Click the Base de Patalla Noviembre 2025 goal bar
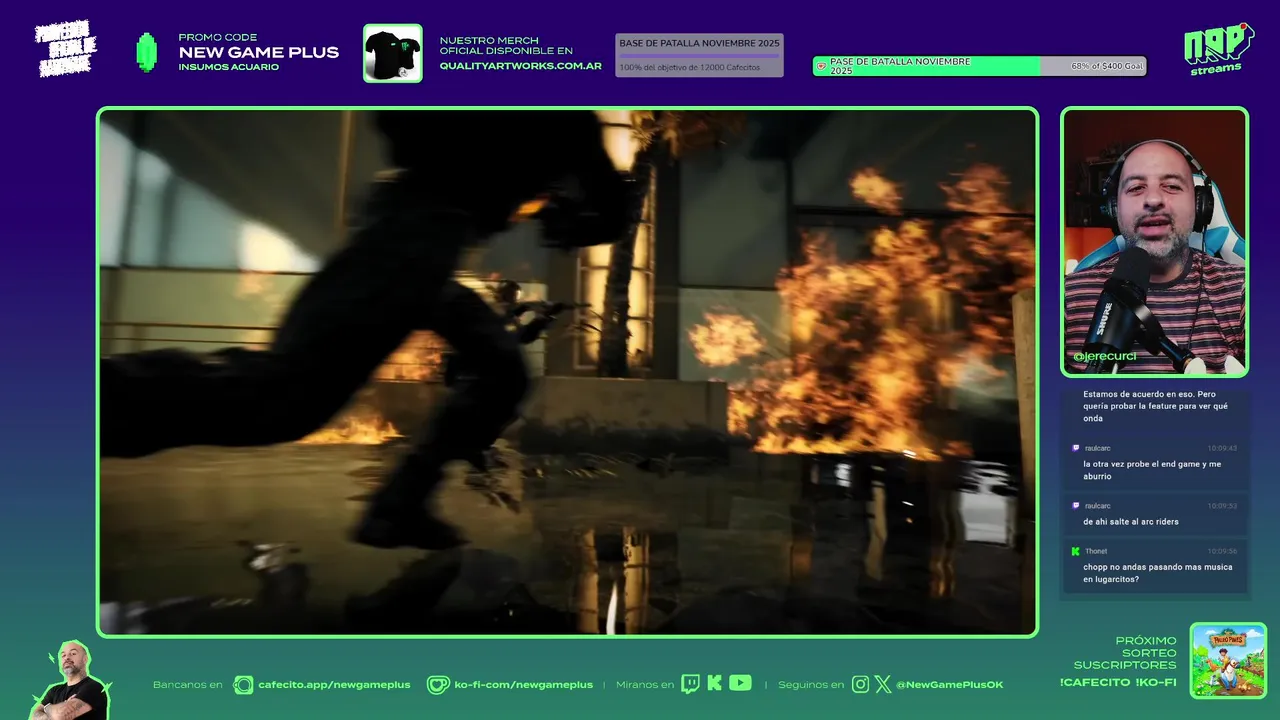1280x720 pixels. [x=699, y=55]
